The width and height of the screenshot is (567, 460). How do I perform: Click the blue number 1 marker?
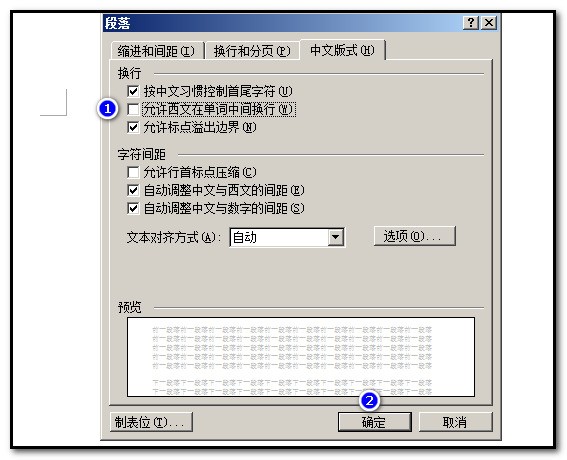pyautogui.click(x=107, y=108)
